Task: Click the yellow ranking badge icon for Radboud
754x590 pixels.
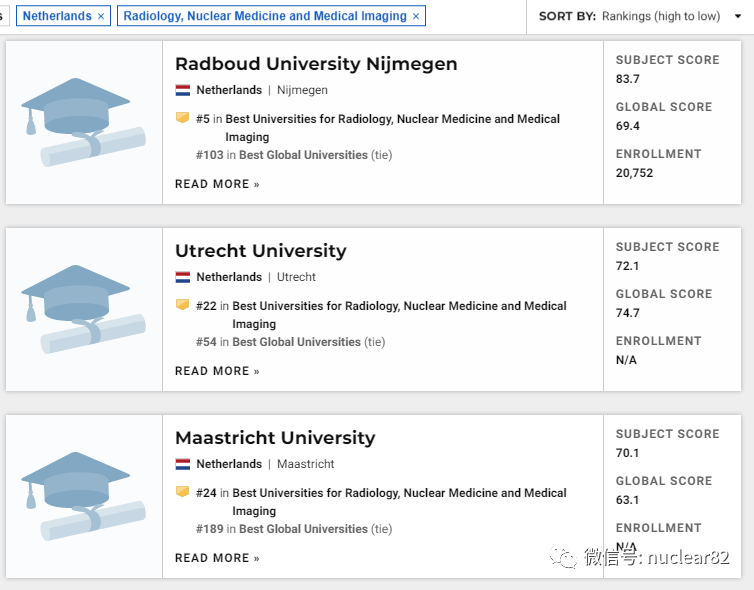Action: [182, 118]
